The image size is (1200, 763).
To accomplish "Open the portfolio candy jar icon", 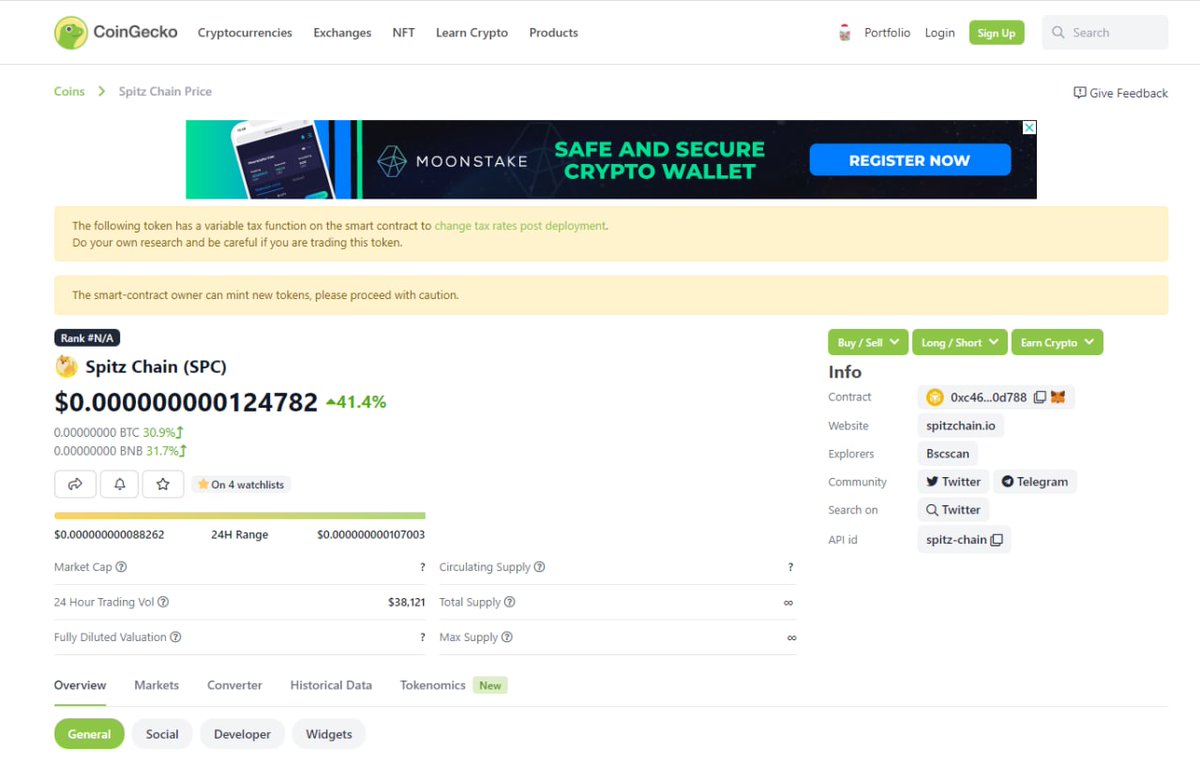I will pos(845,33).
